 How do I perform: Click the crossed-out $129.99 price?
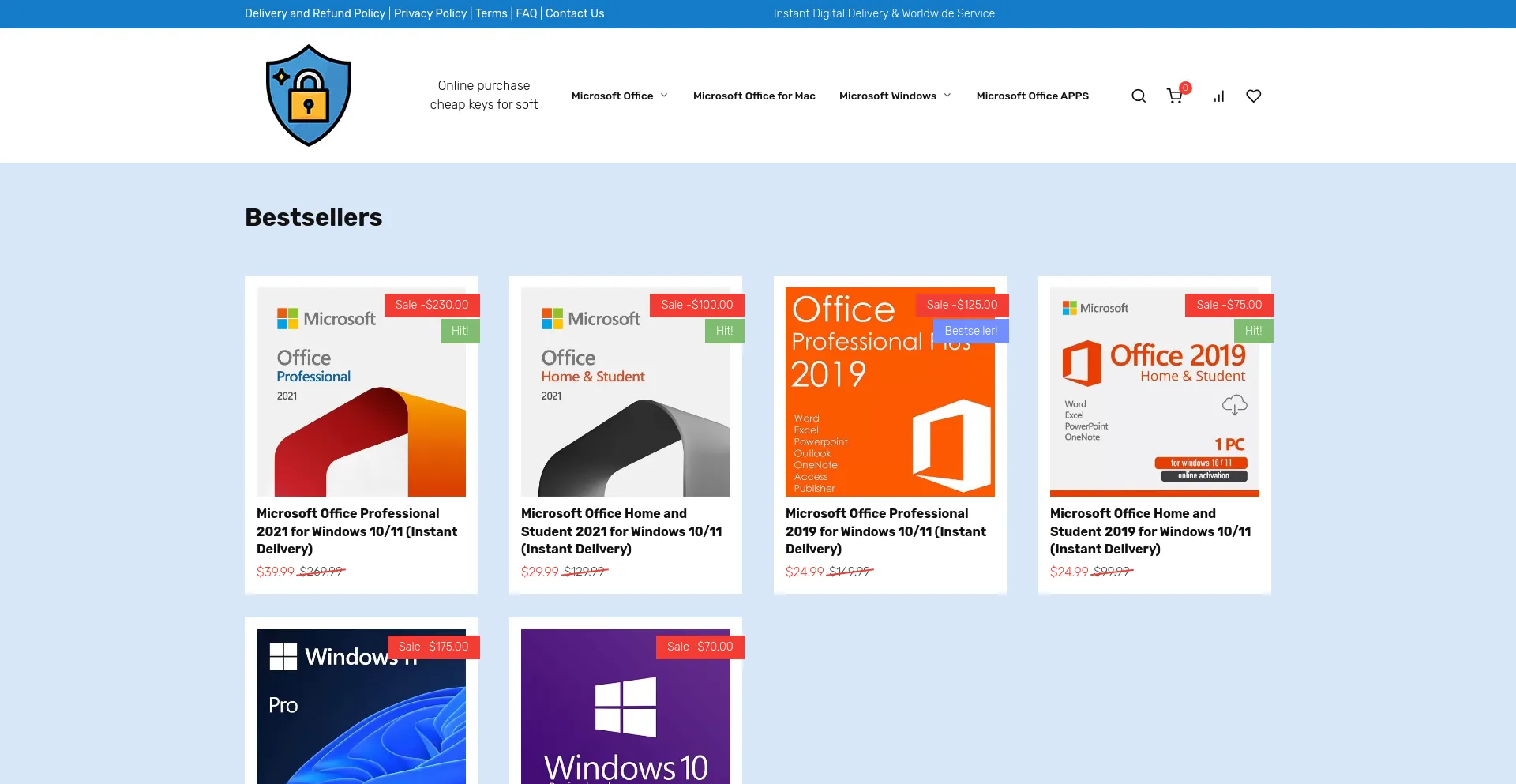pyautogui.click(x=585, y=571)
